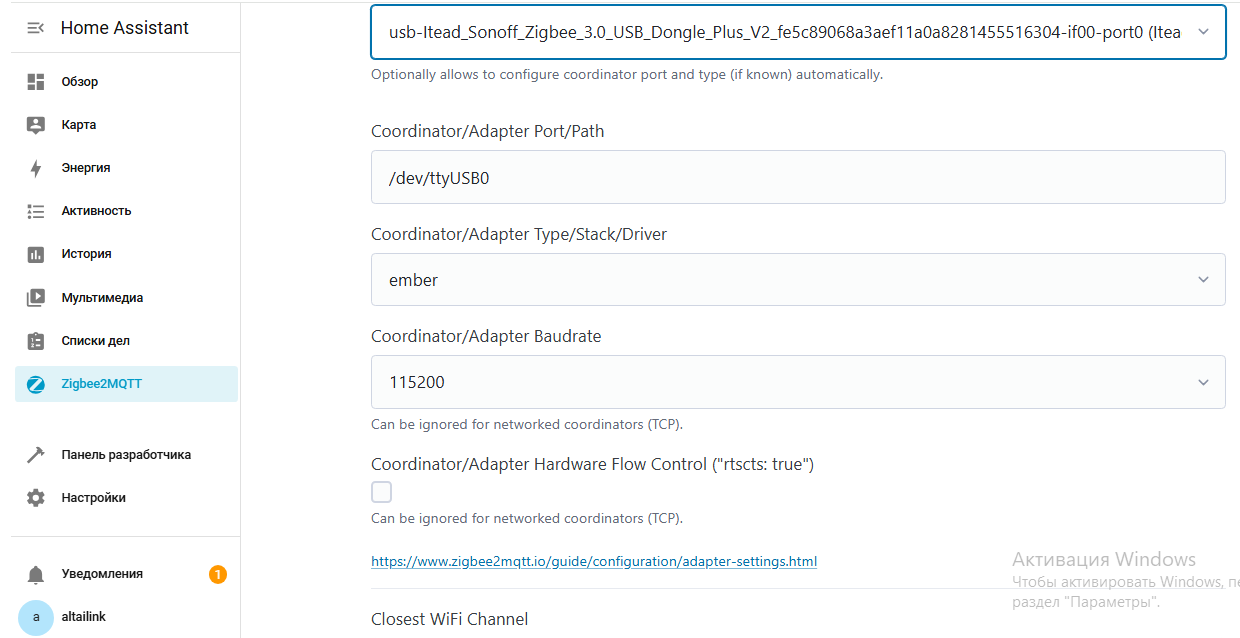Click the History chart icon
Viewport: 1240px width, 638px height.
coord(36,254)
